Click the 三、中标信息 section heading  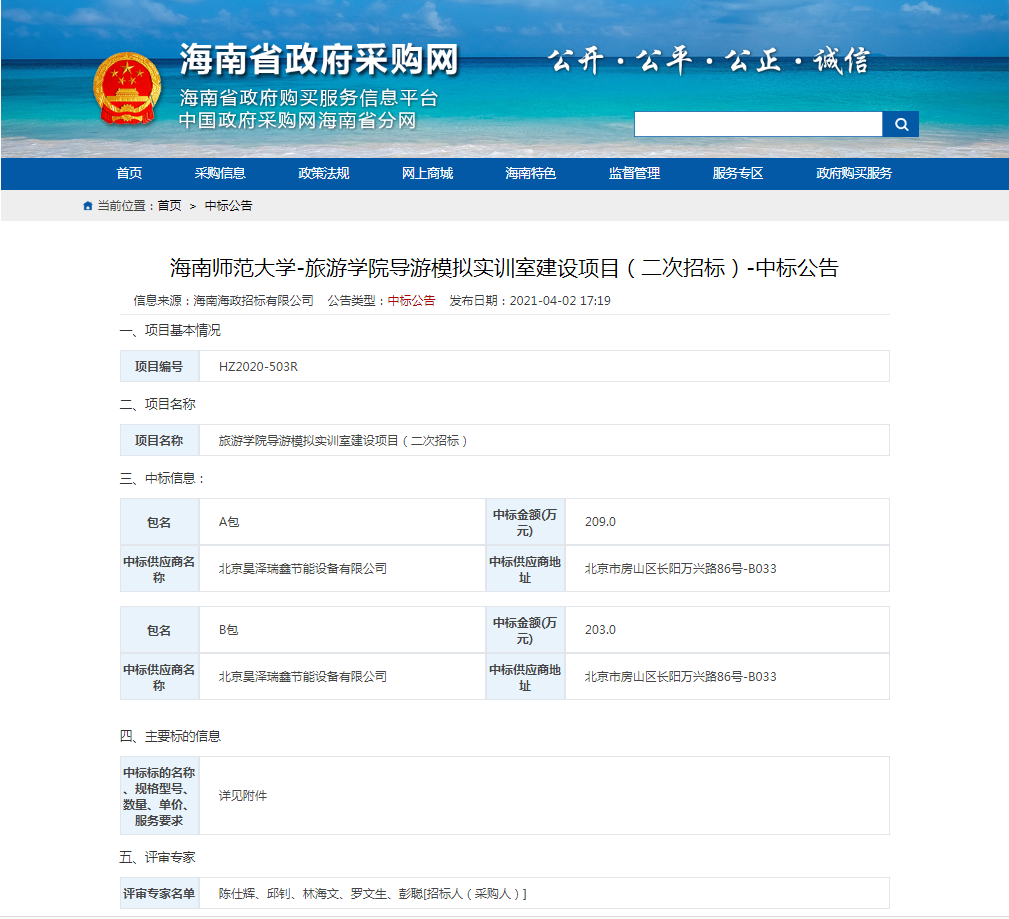[162, 479]
